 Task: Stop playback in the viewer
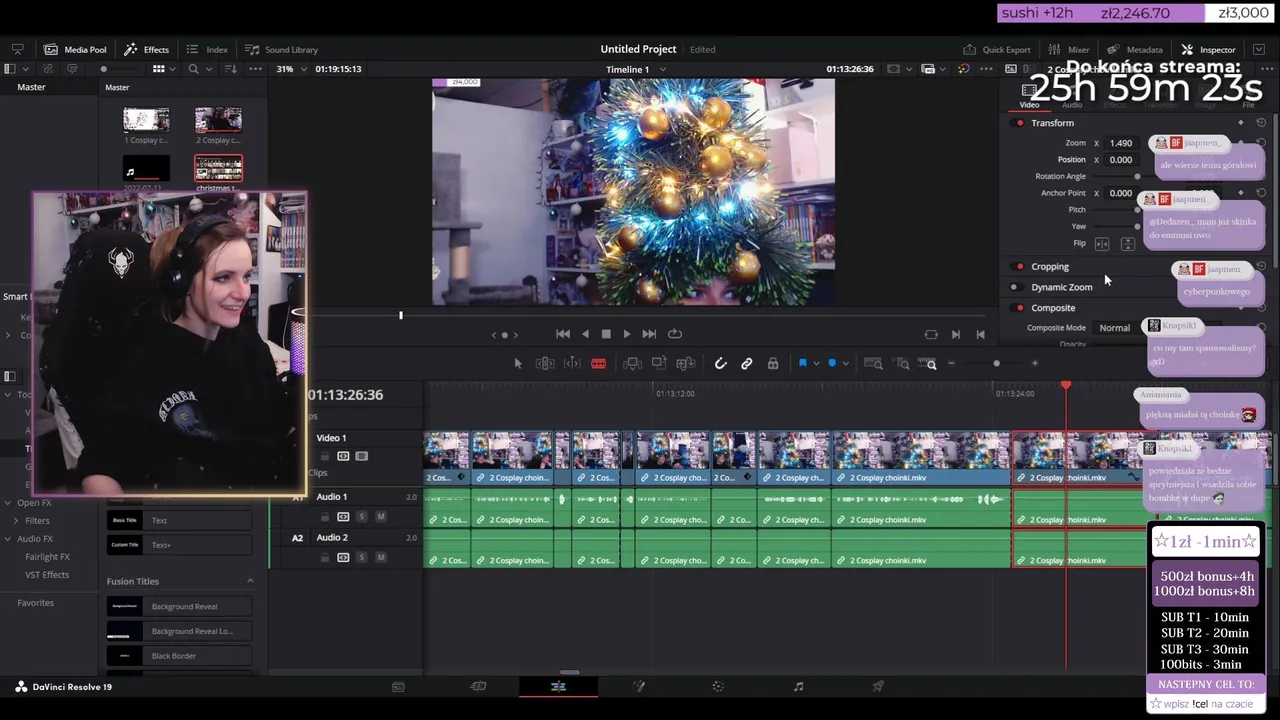[606, 334]
